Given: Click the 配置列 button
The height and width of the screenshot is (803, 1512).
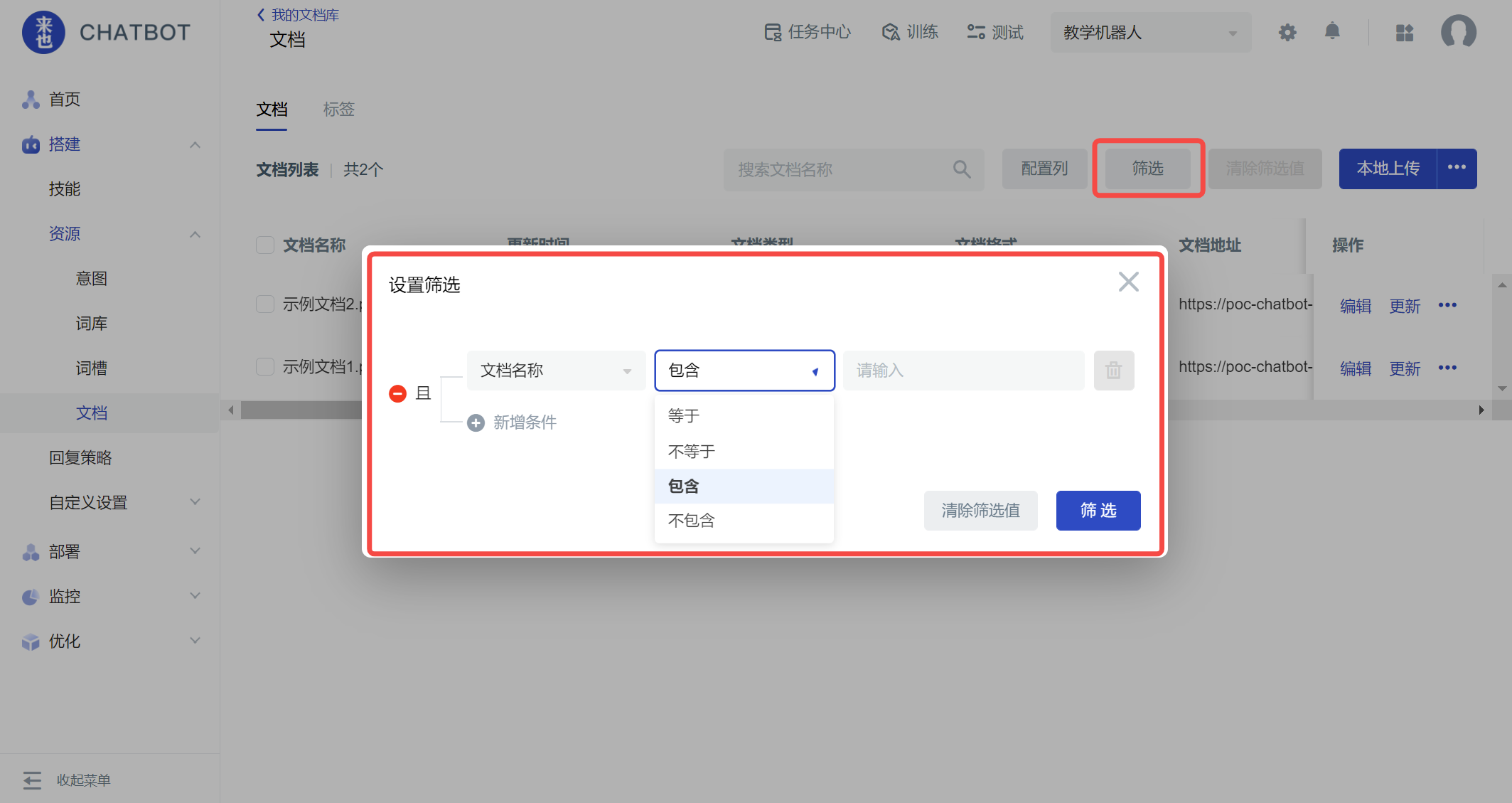Looking at the screenshot, I should 1044,169.
